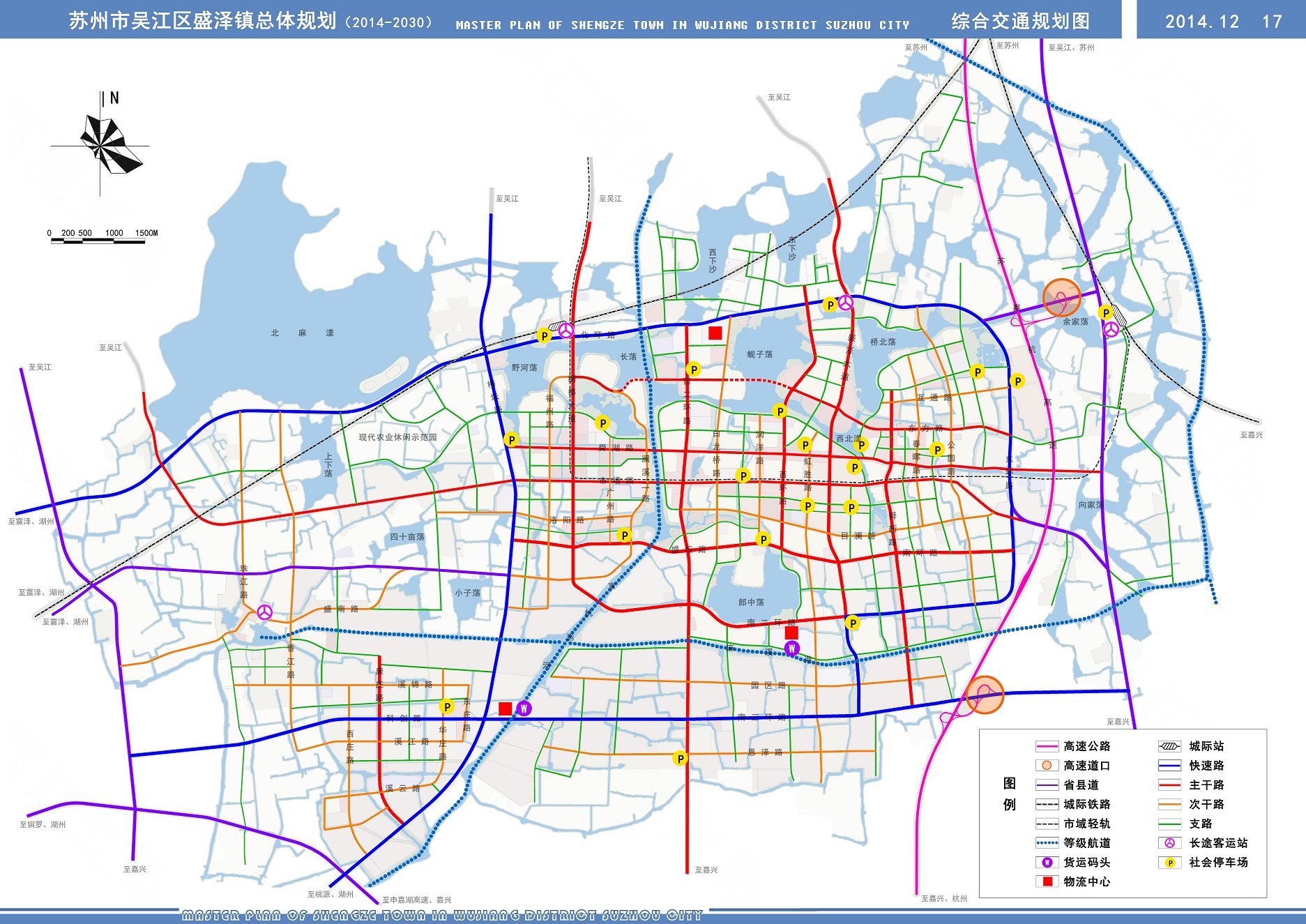
Task: Click the magenta 高速公路 line sample in legend
Action: [x=1047, y=746]
